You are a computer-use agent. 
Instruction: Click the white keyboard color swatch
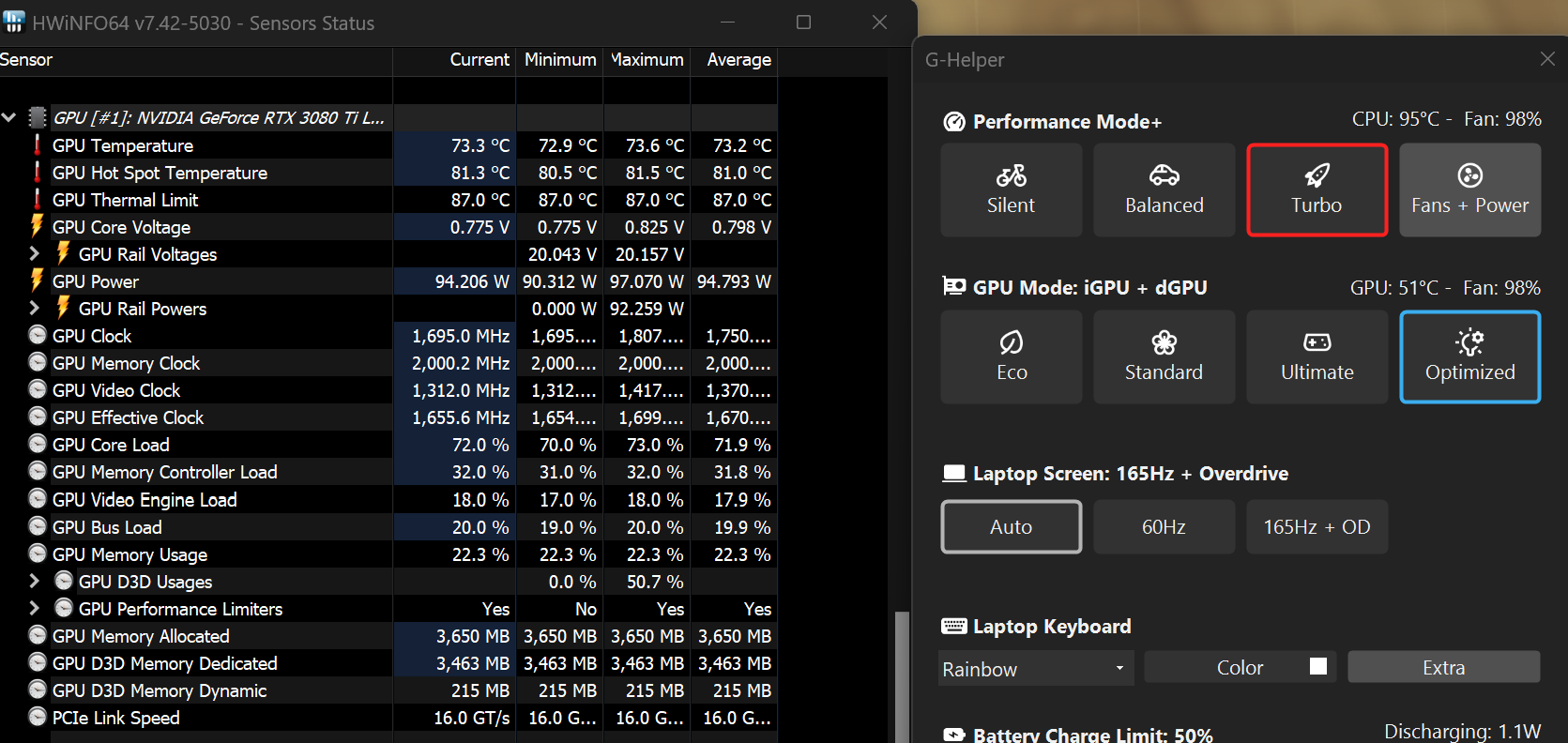click(1318, 666)
